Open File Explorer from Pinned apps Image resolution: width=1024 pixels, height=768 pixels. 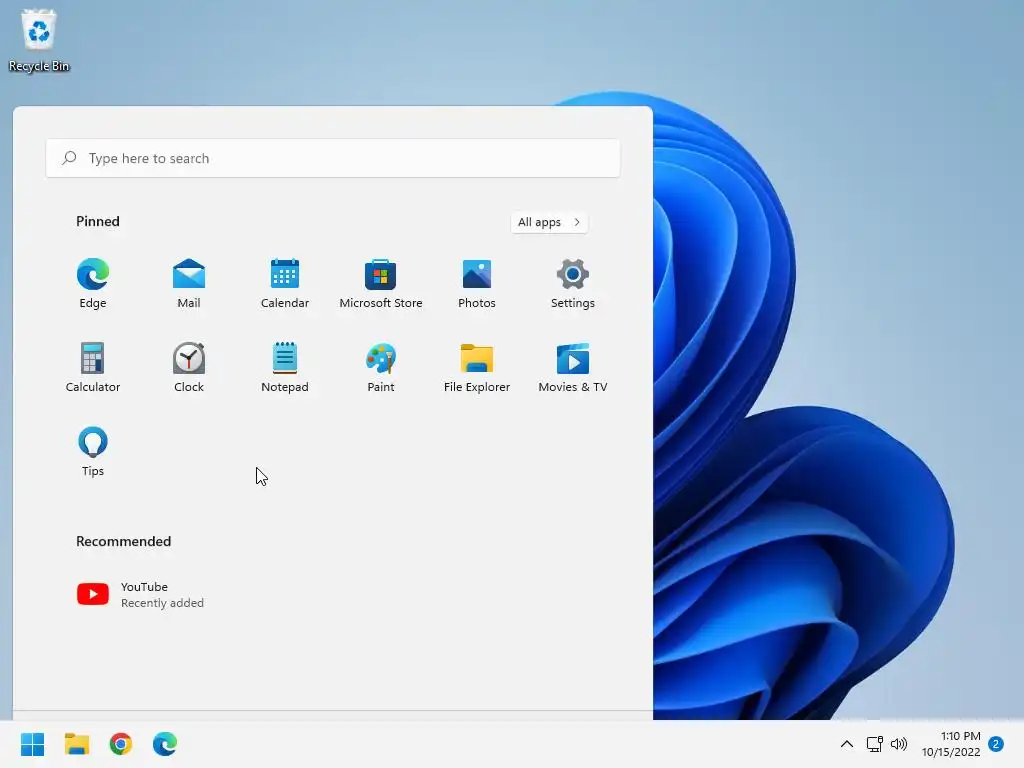(x=477, y=367)
